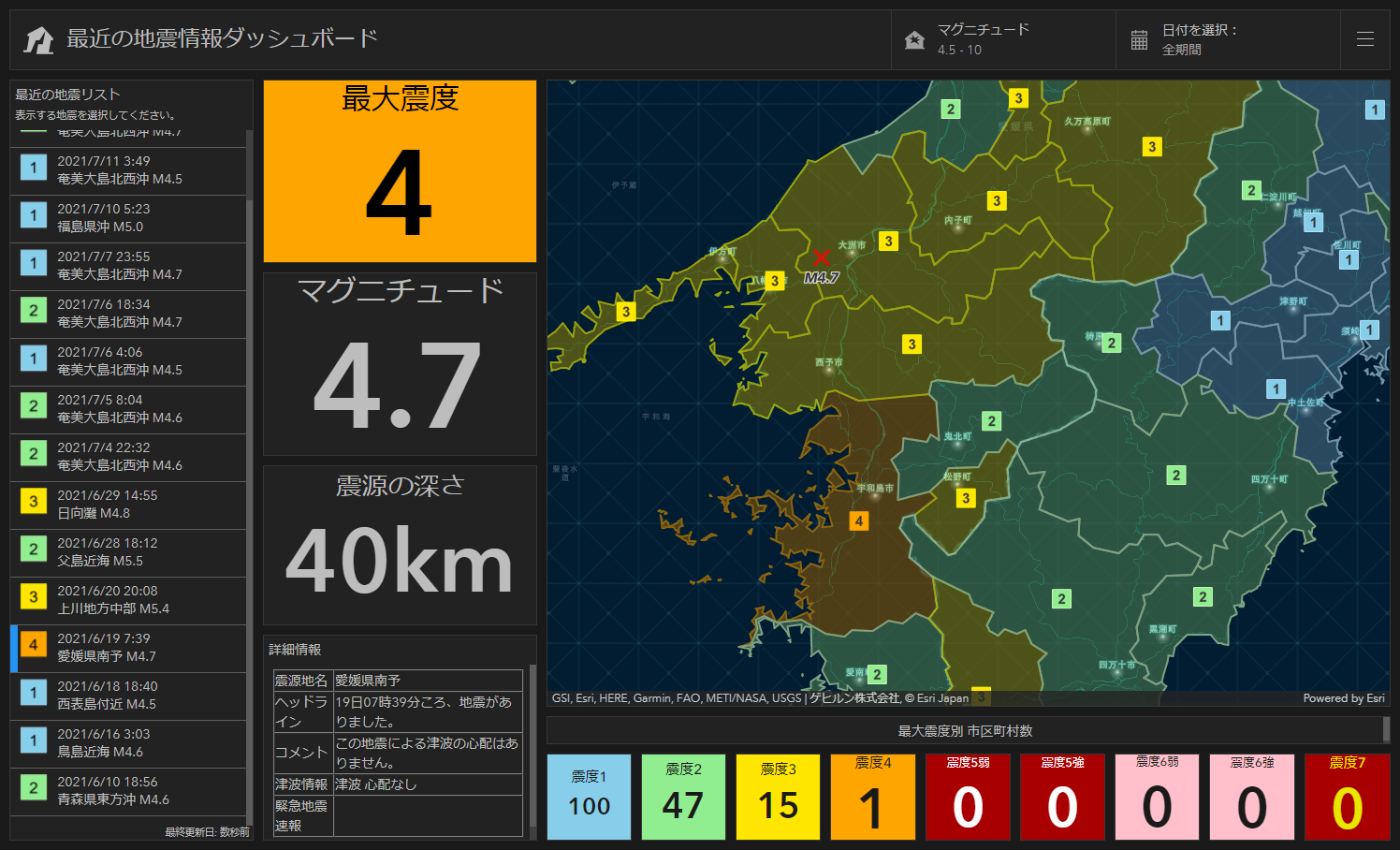Click the 震度1 blue count tile
The height and width of the screenshot is (850, 1400).
point(589,797)
